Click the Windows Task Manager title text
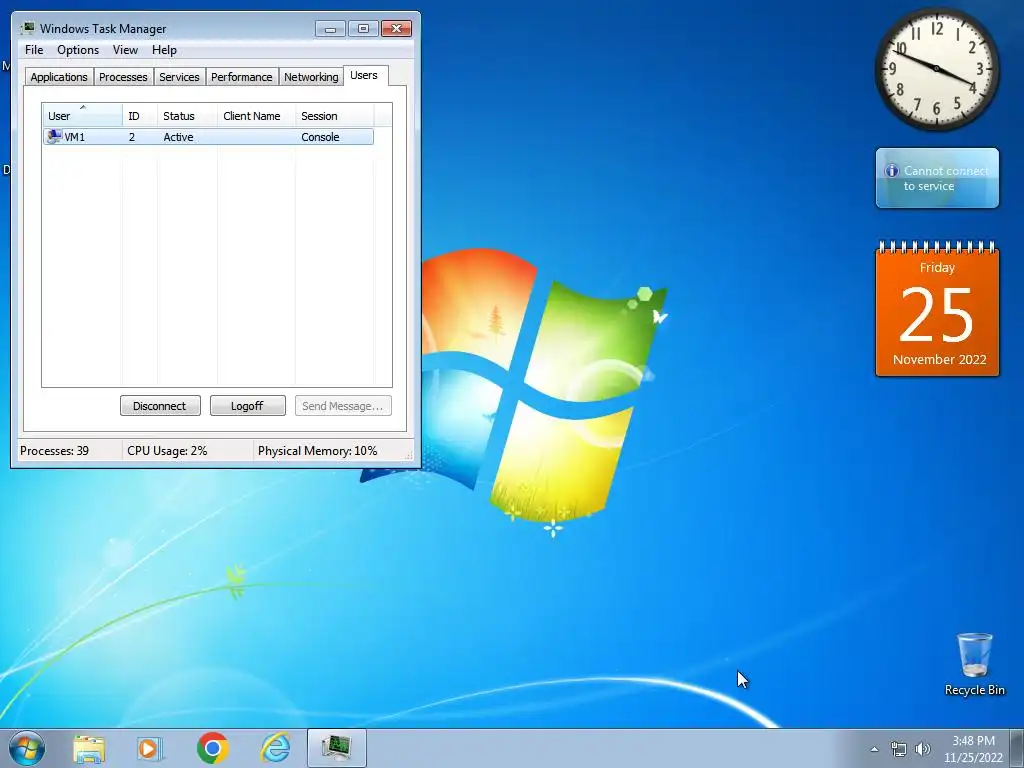 (103, 29)
